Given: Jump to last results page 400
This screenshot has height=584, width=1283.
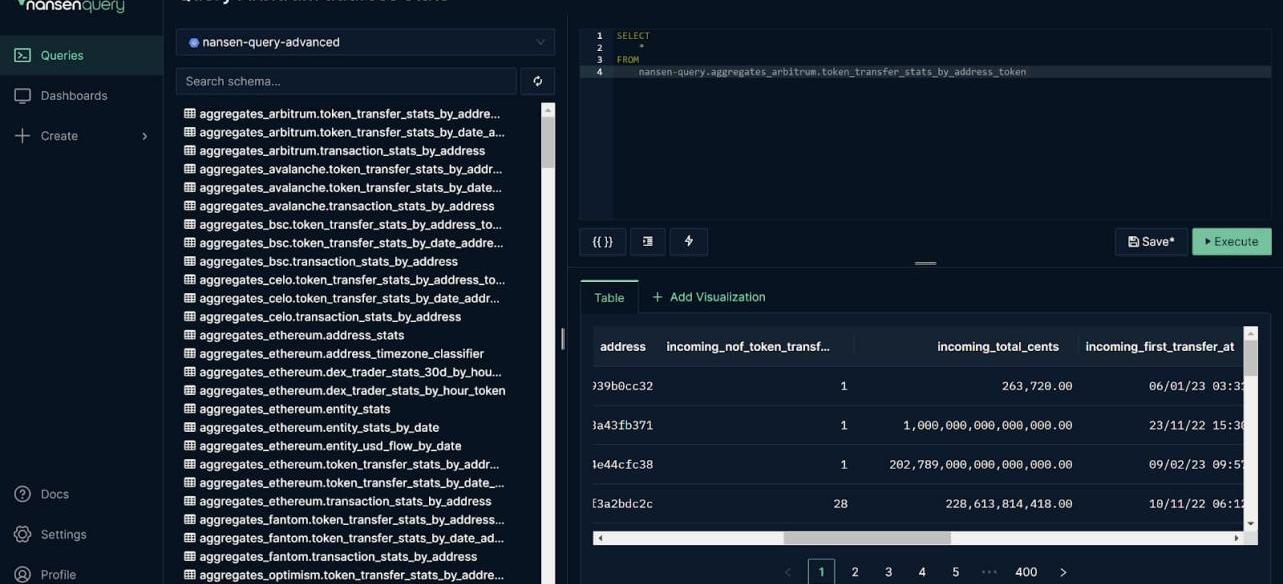Looking at the screenshot, I should pyautogui.click(x=1026, y=572).
